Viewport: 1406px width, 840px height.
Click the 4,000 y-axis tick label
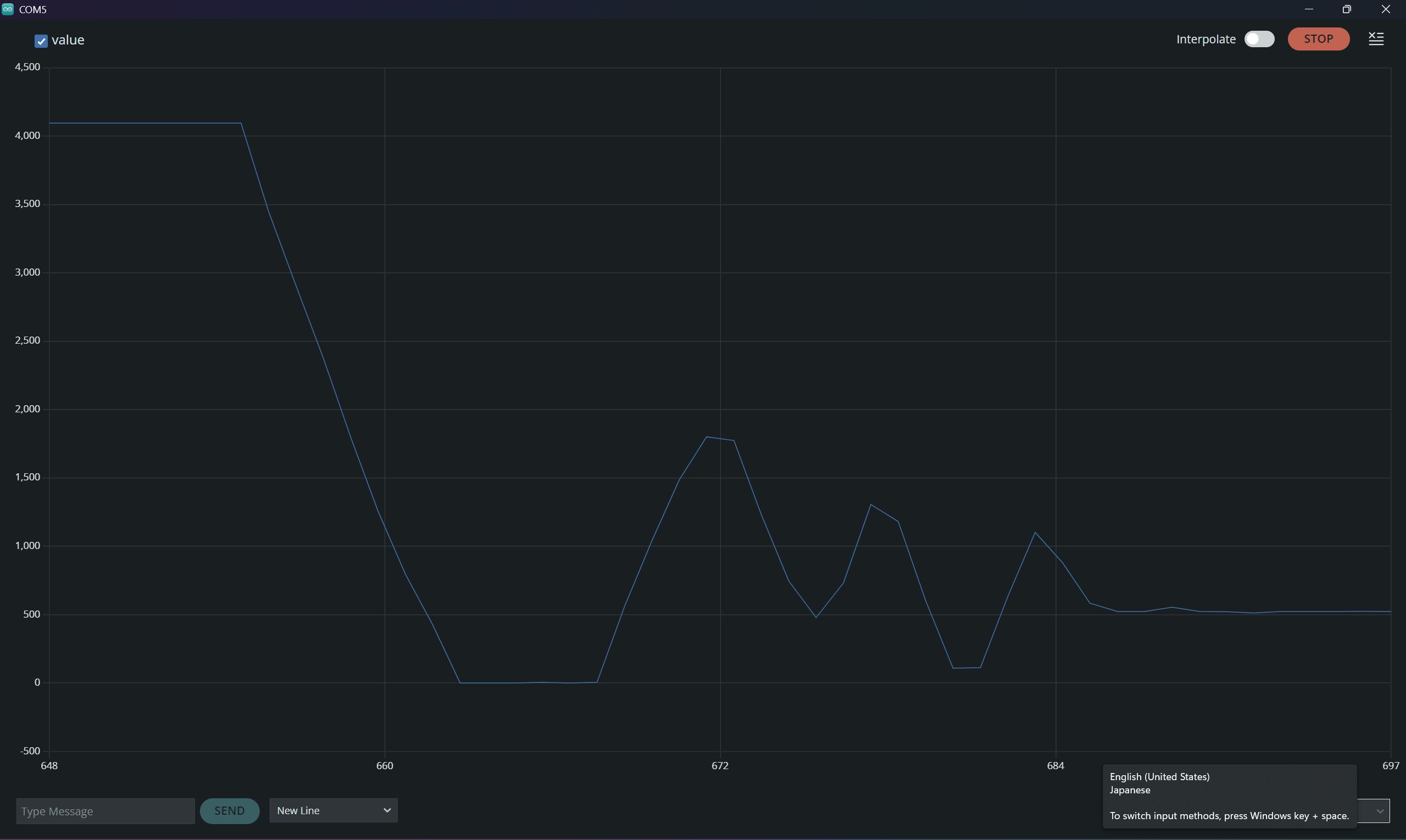[x=27, y=135]
